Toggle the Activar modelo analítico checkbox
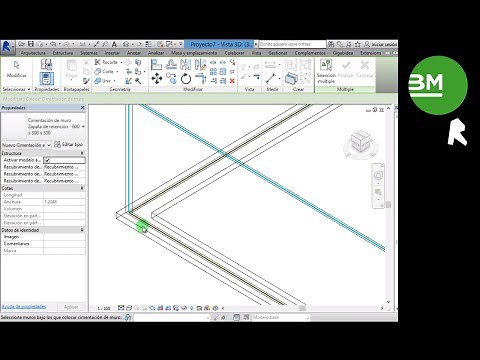Viewport: 480px width, 360px height. (x=47, y=160)
